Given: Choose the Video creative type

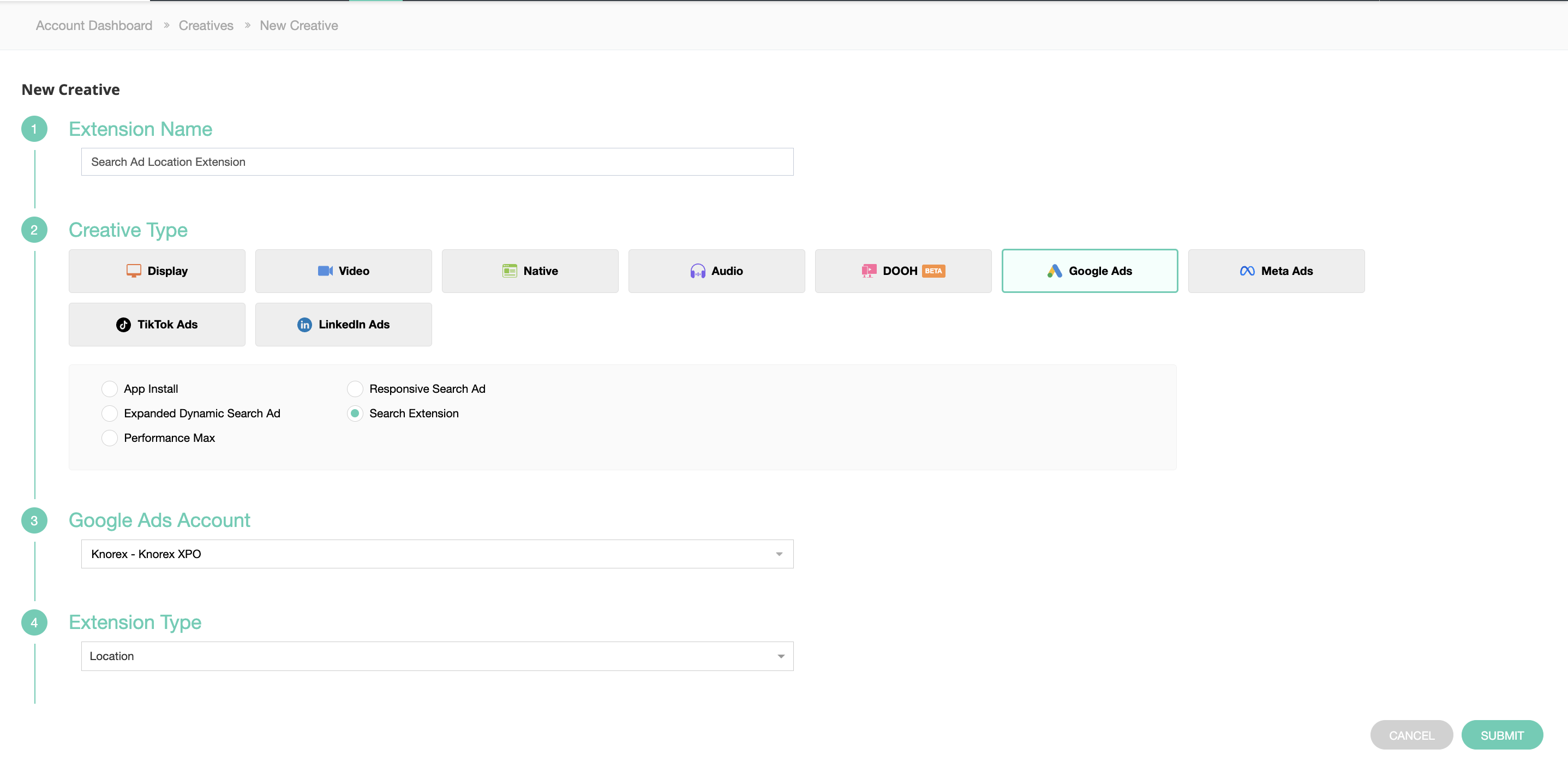Looking at the screenshot, I should click(343, 271).
